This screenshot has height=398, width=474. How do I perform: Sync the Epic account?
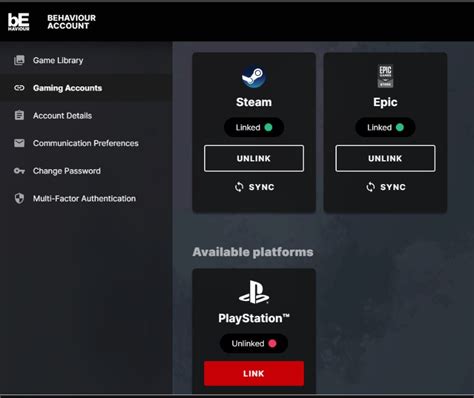point(386,187)
